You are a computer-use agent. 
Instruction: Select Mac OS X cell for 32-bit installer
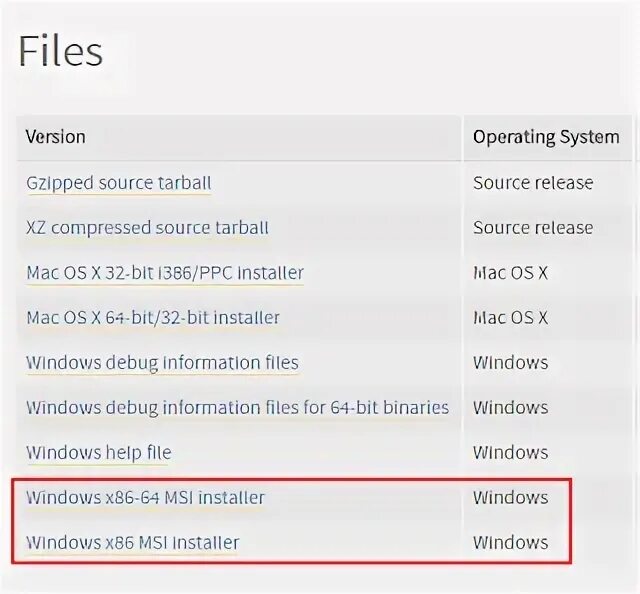tap(510, 273)
